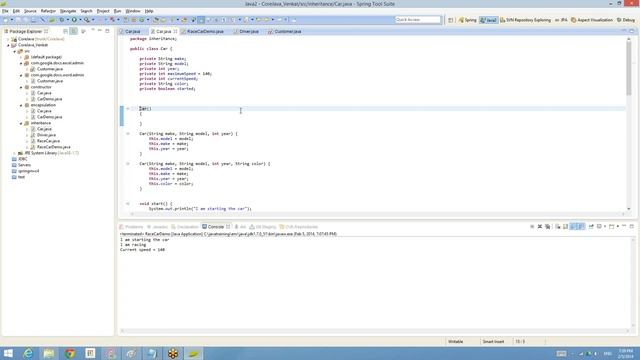The image size is (640, 360).
Task: Maximize the Package Explorer panel
Action: click(107, 31)
